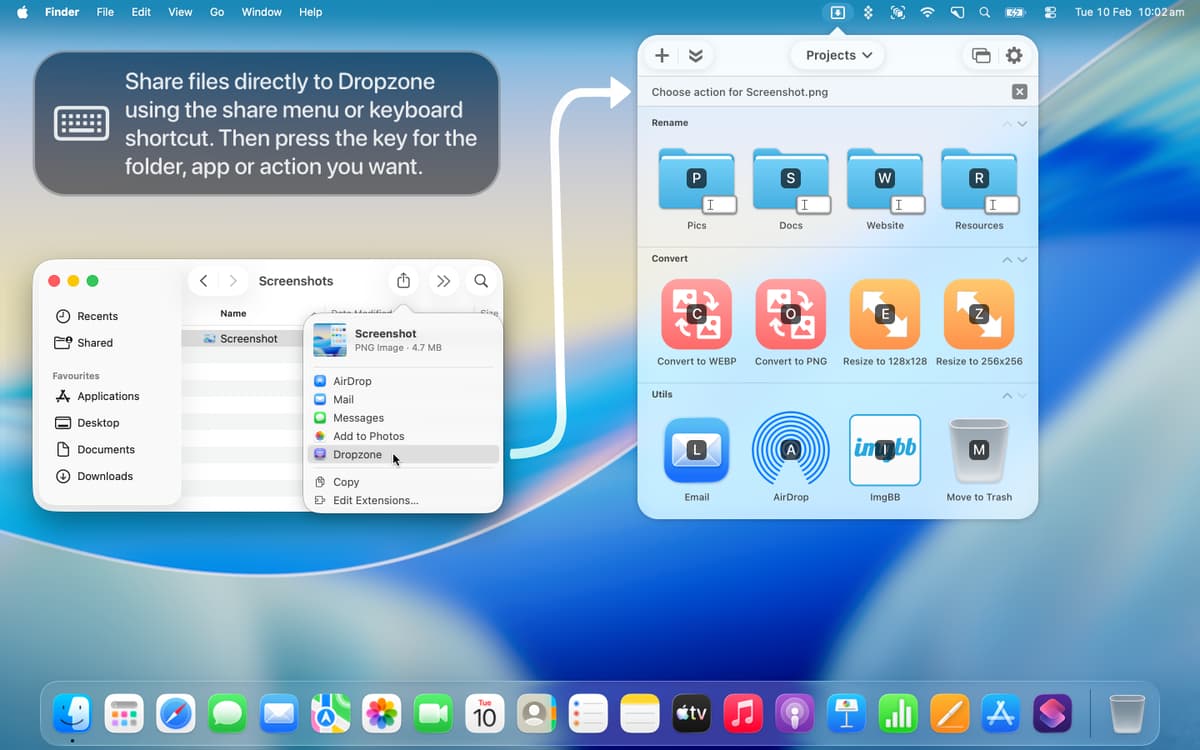Click Edit Extensions… in share menu
1200x750 pixels.
tap(375, 500)
